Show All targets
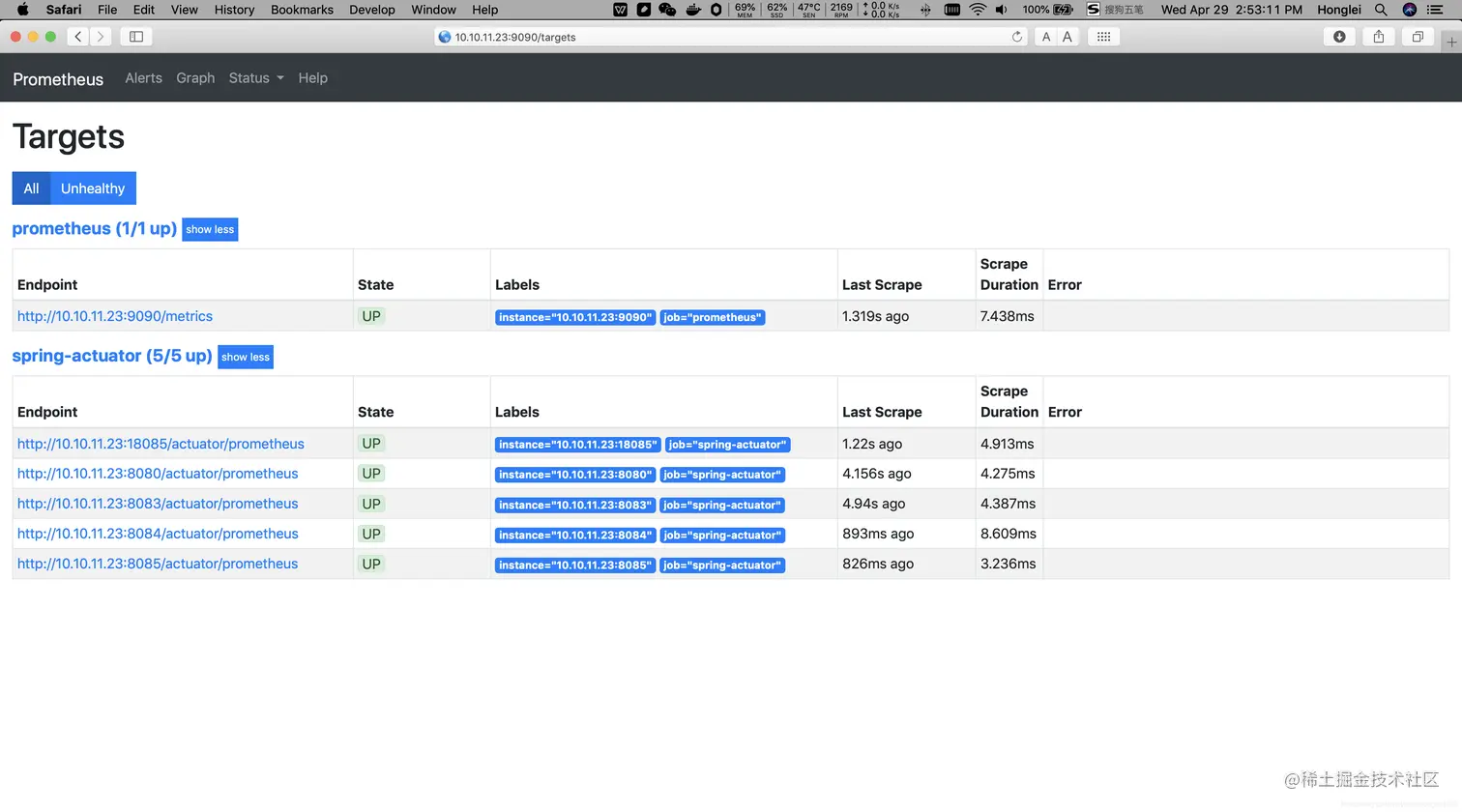Screen dimensions: 1462x812 tap(31, 188)
